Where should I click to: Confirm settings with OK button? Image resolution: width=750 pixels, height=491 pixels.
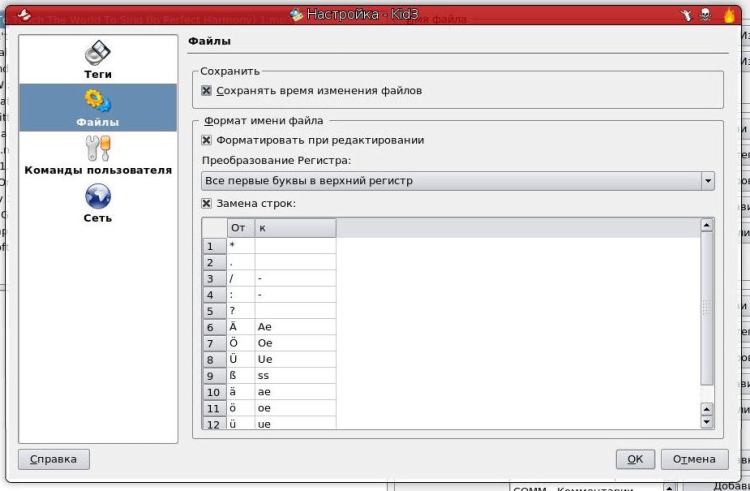pyautogui.click(x=635, y=459)
